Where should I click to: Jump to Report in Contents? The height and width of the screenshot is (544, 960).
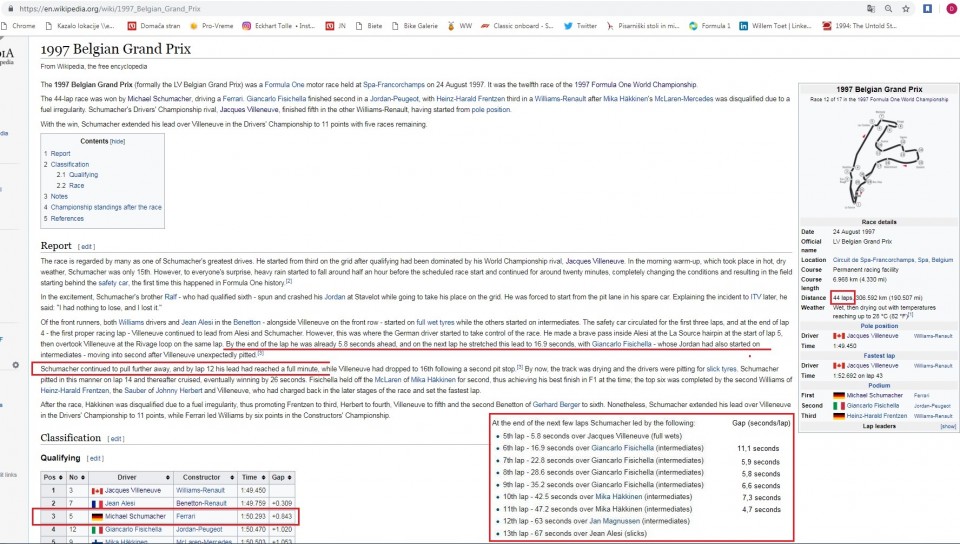(x=60, y=154)
